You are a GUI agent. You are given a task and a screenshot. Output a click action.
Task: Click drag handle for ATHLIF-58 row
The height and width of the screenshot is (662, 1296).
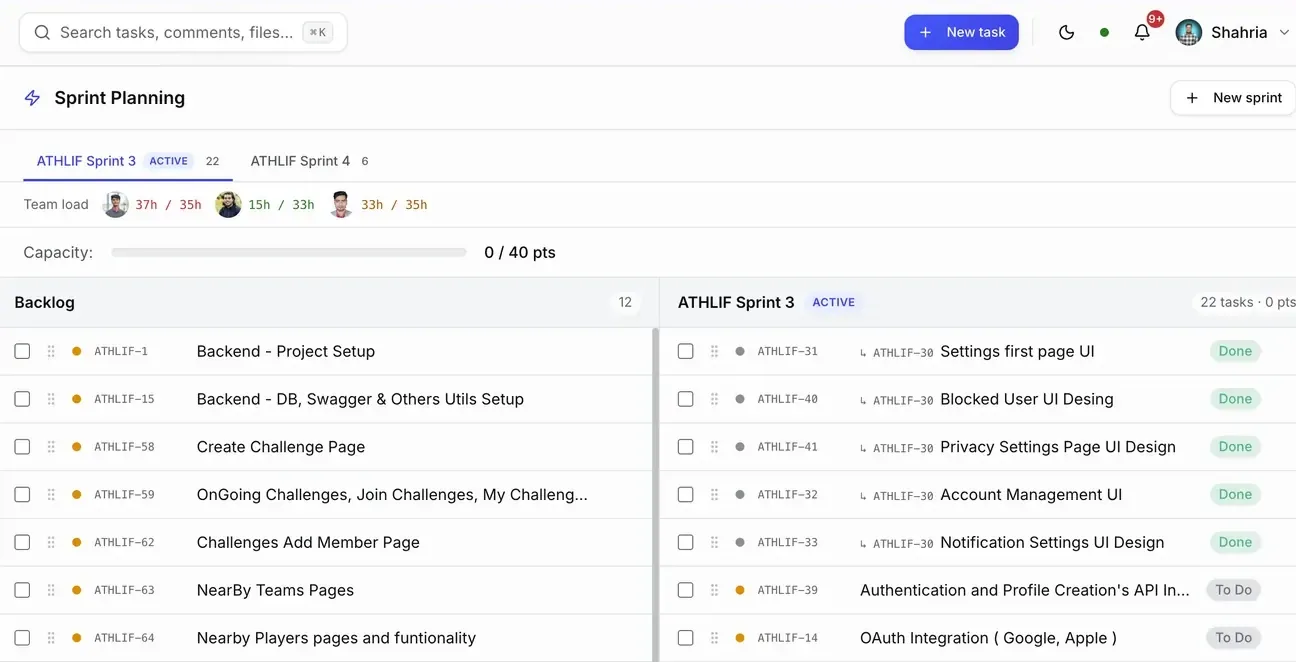[x=51, y=447]
